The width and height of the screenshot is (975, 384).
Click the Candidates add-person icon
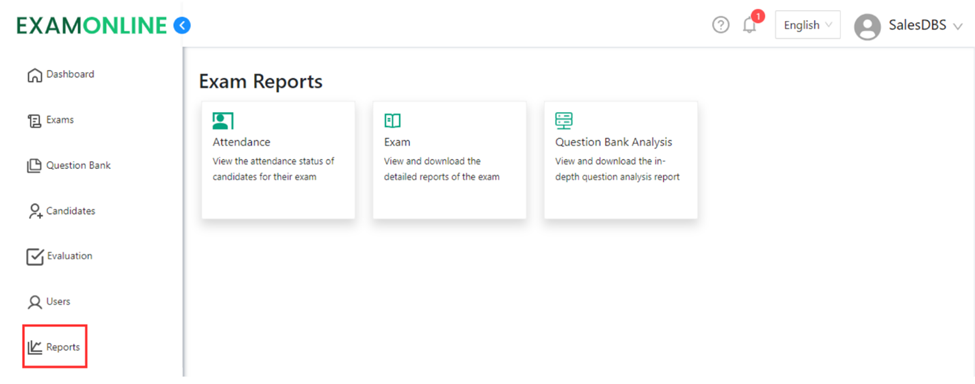tap(35, 211)
